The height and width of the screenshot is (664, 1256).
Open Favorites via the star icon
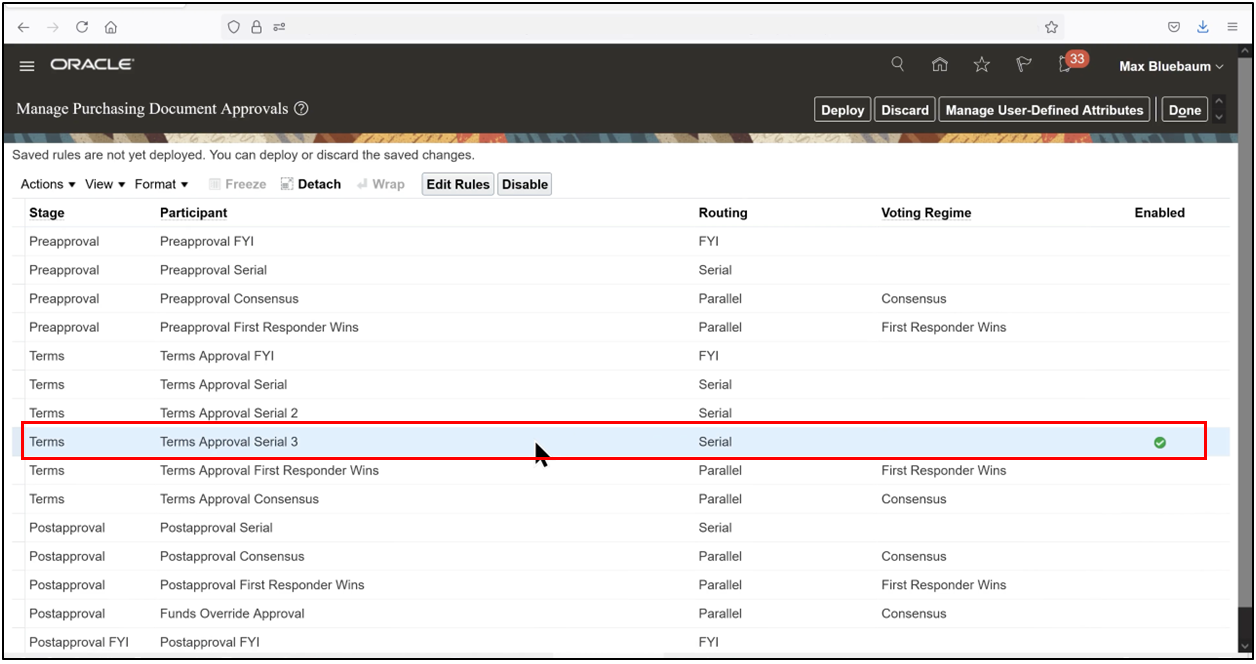pyautogui.click(x=981, y=63)
